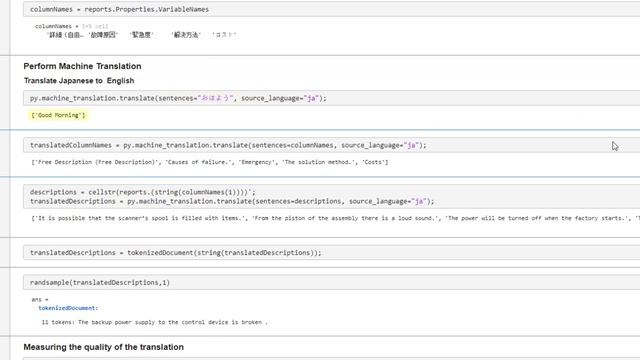Select the translated column names output list
This screenshot has width=640, height=360.
(x=210, y=162)
